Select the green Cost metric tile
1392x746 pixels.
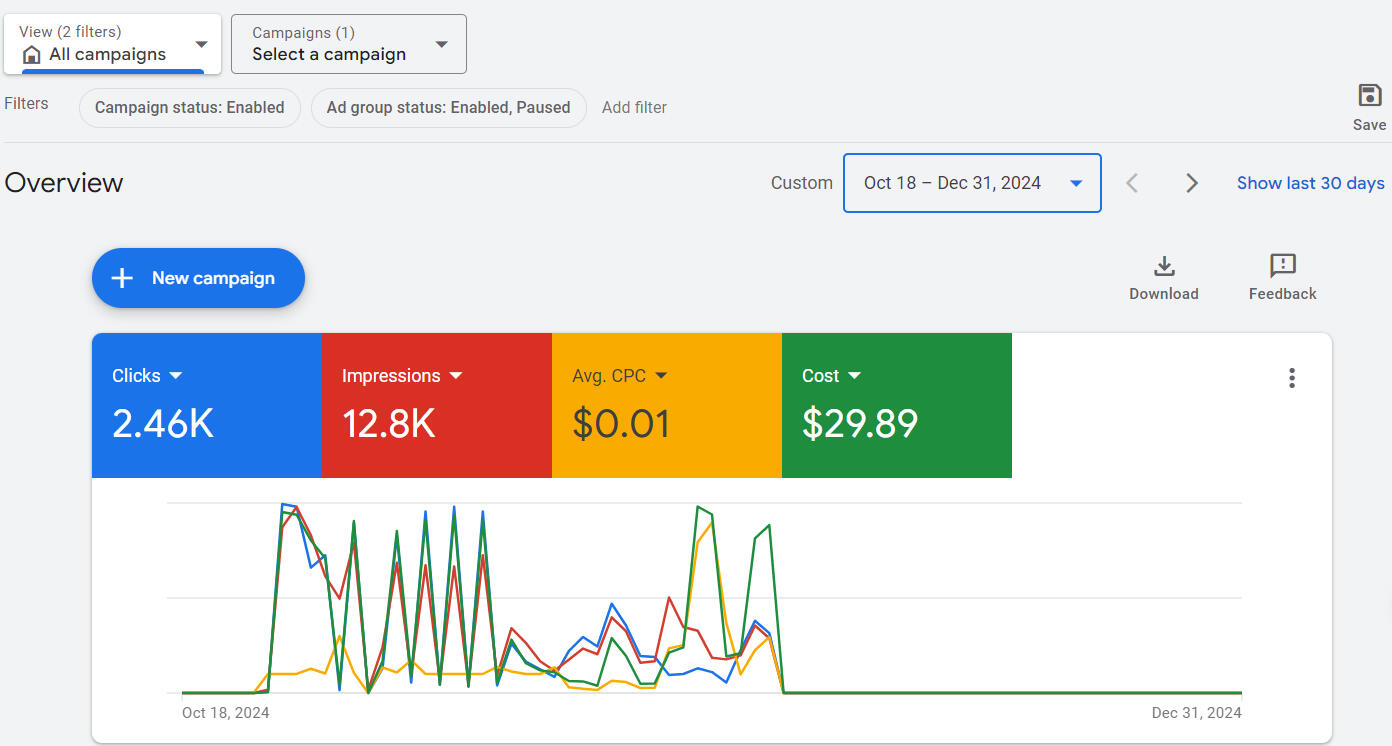click(896, 405)
